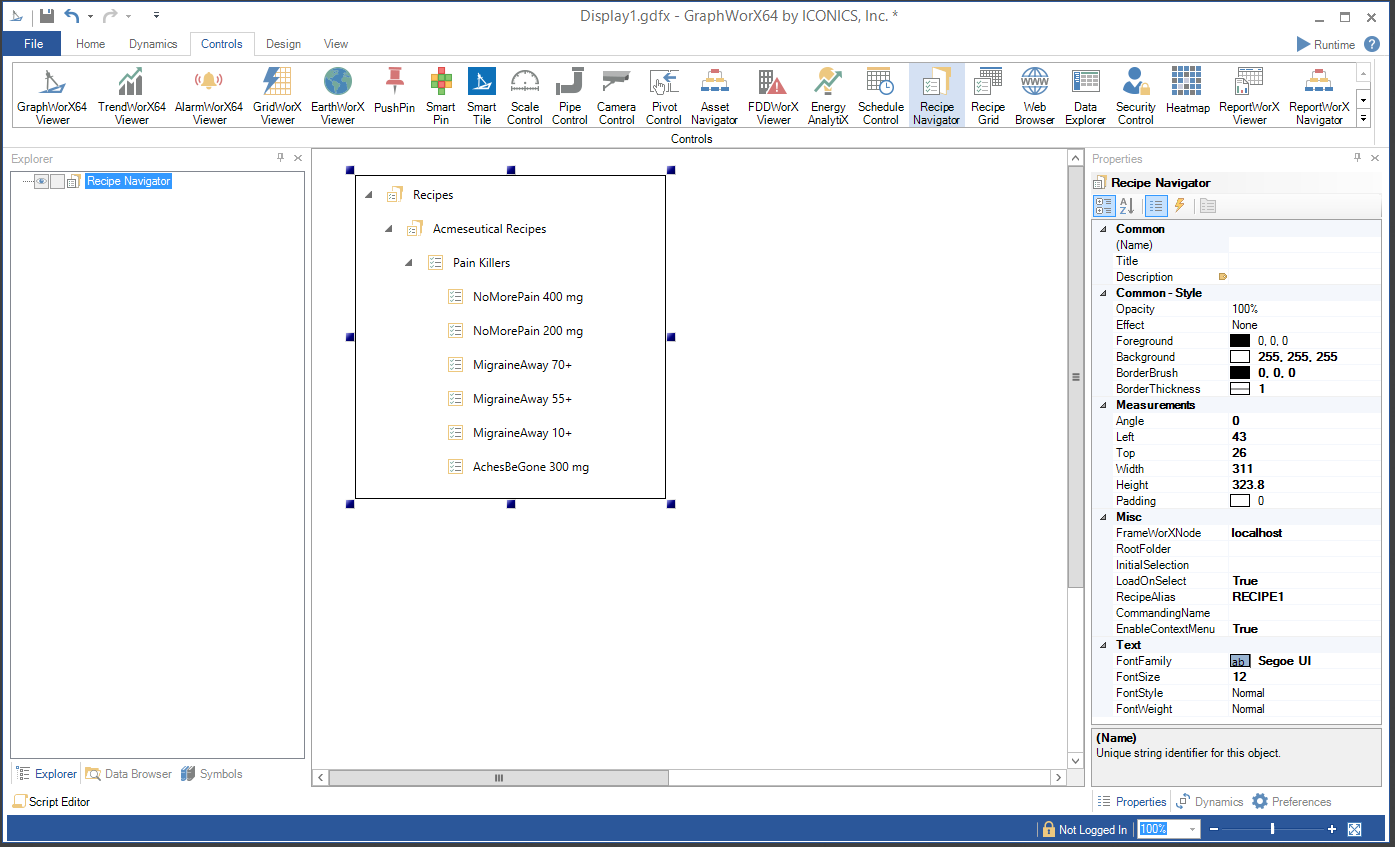1396x848 pixels.
Task: Choose the PushPin control
Action: (394, 91)
